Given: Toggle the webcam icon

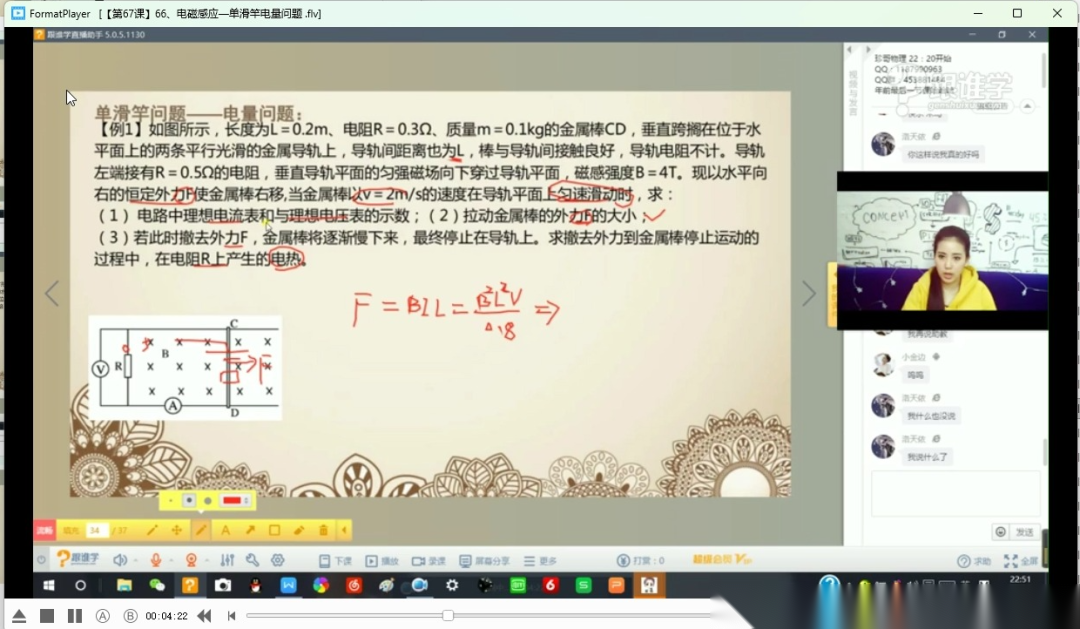Looking at the screenshot, I should [x=191, y=560].
